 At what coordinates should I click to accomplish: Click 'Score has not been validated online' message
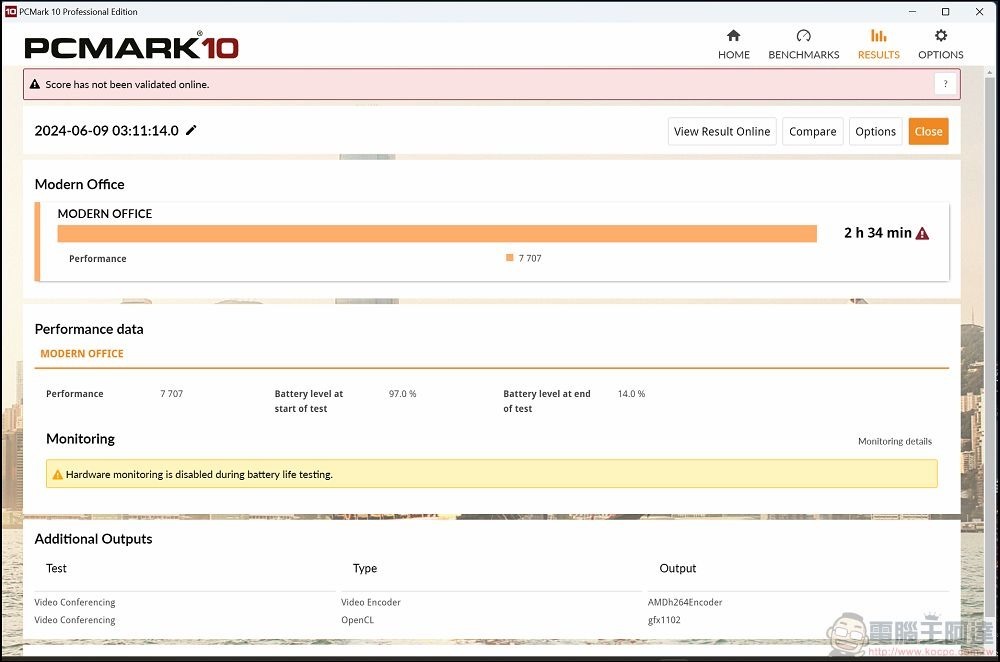pos(127,84)
